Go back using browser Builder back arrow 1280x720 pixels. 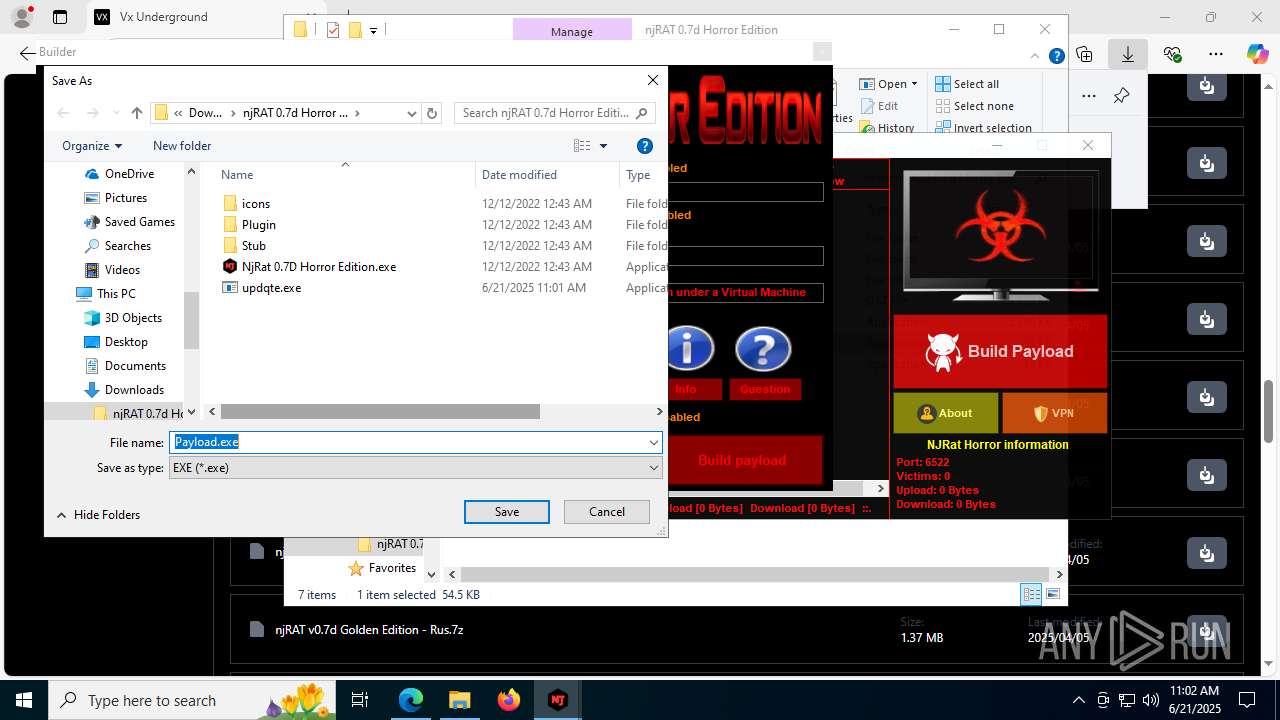coord(27,52)
